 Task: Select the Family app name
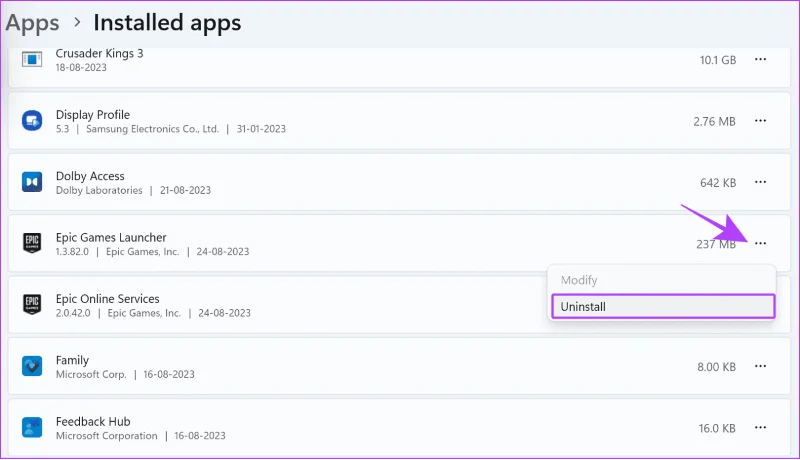(72, 361)
